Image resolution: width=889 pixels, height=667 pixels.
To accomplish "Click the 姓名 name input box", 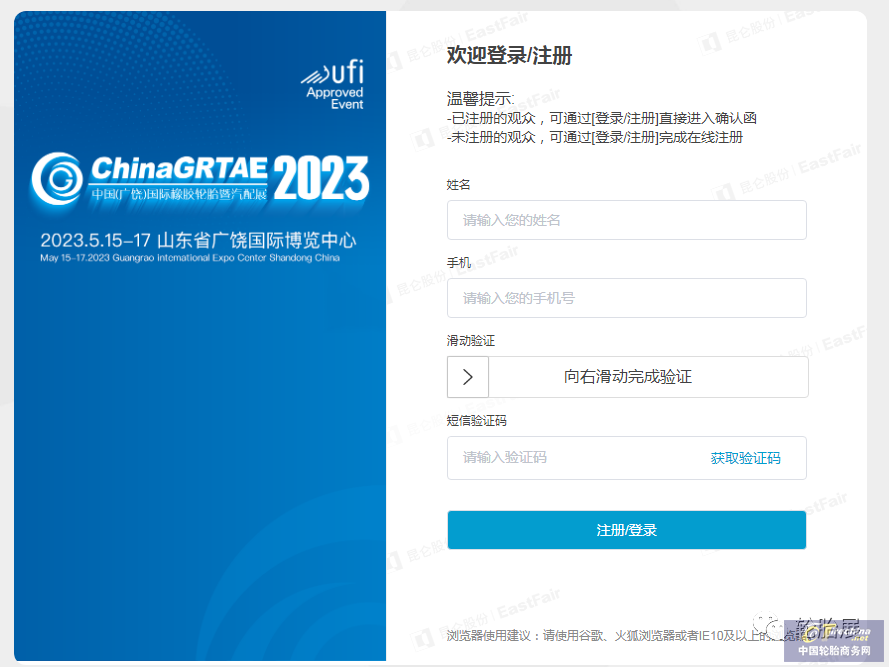I will click(x=626, y=220).
